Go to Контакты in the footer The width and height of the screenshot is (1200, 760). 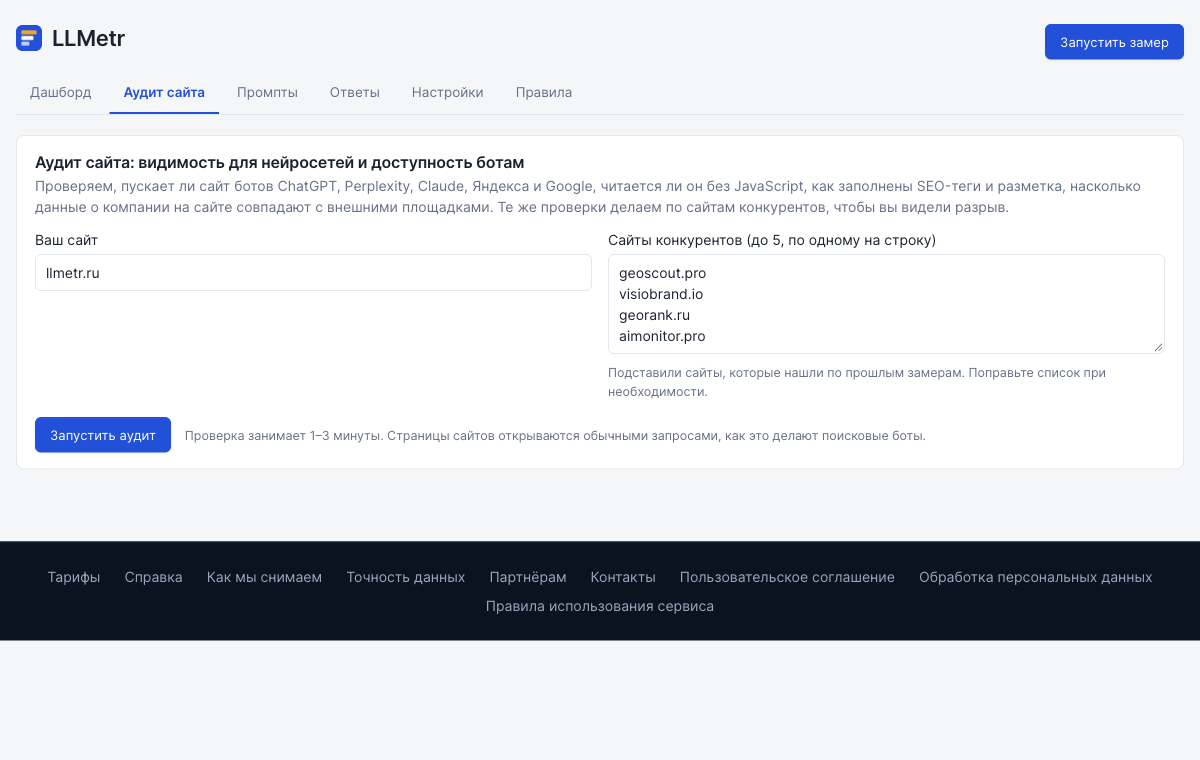click(x=623, y=577)
